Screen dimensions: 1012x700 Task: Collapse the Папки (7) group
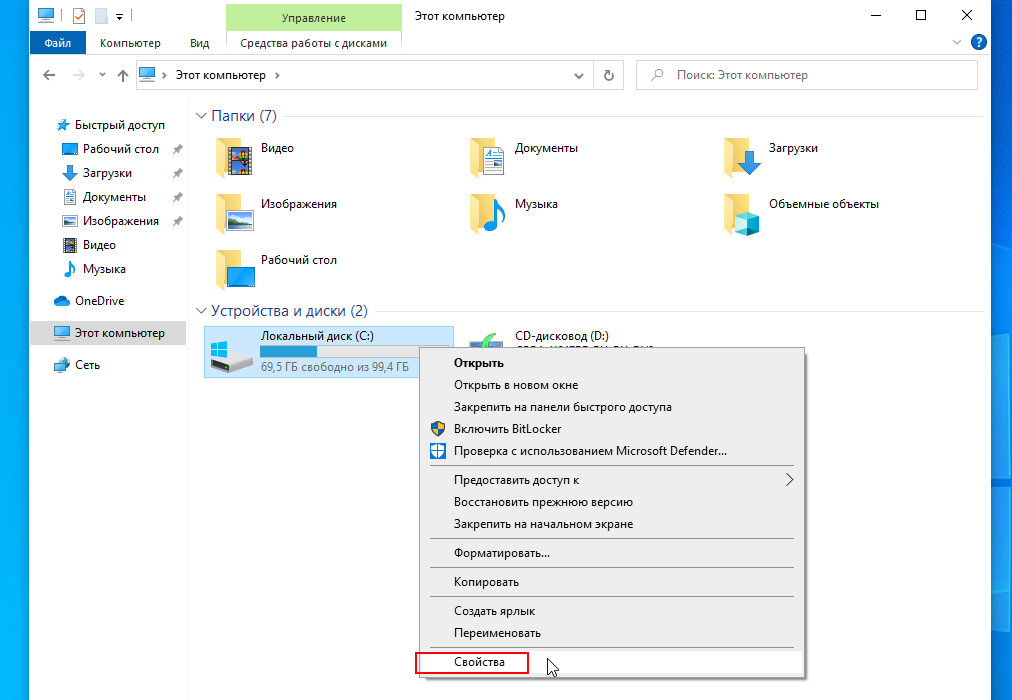tap(201, 117)
